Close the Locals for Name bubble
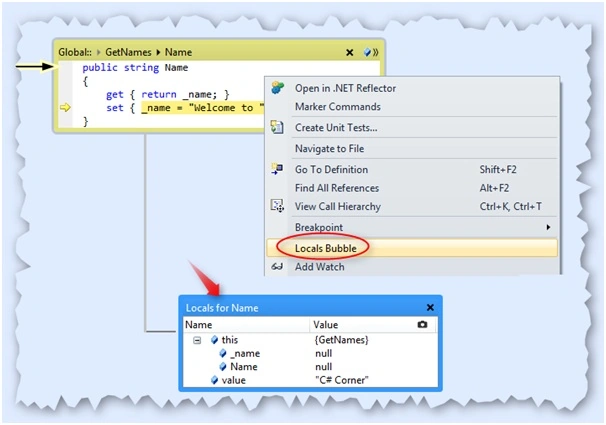Image resolution: width=606 pixels, height=425 pixels. tap(430, 308)
